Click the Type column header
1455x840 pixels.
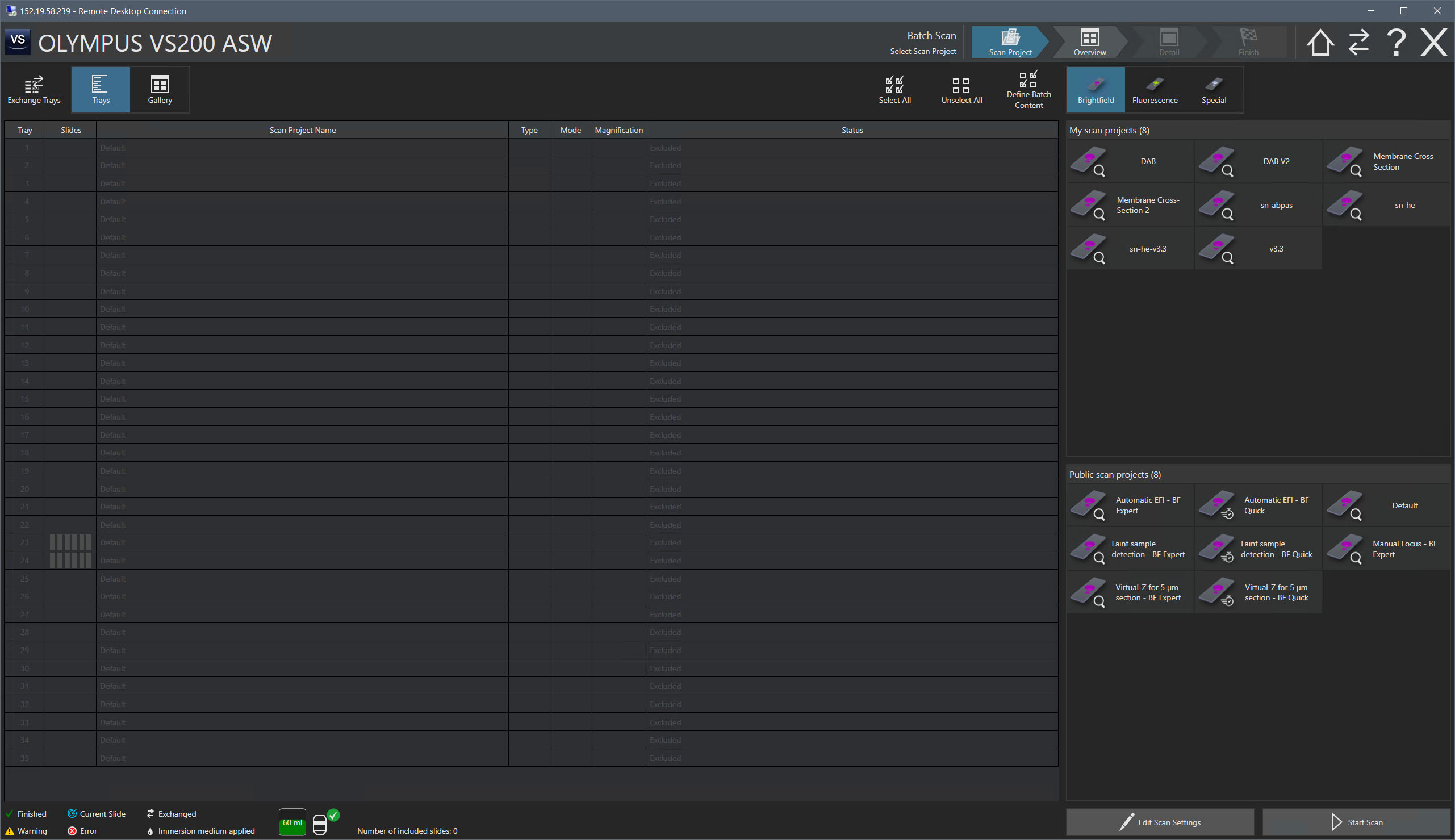pos(529,131)
